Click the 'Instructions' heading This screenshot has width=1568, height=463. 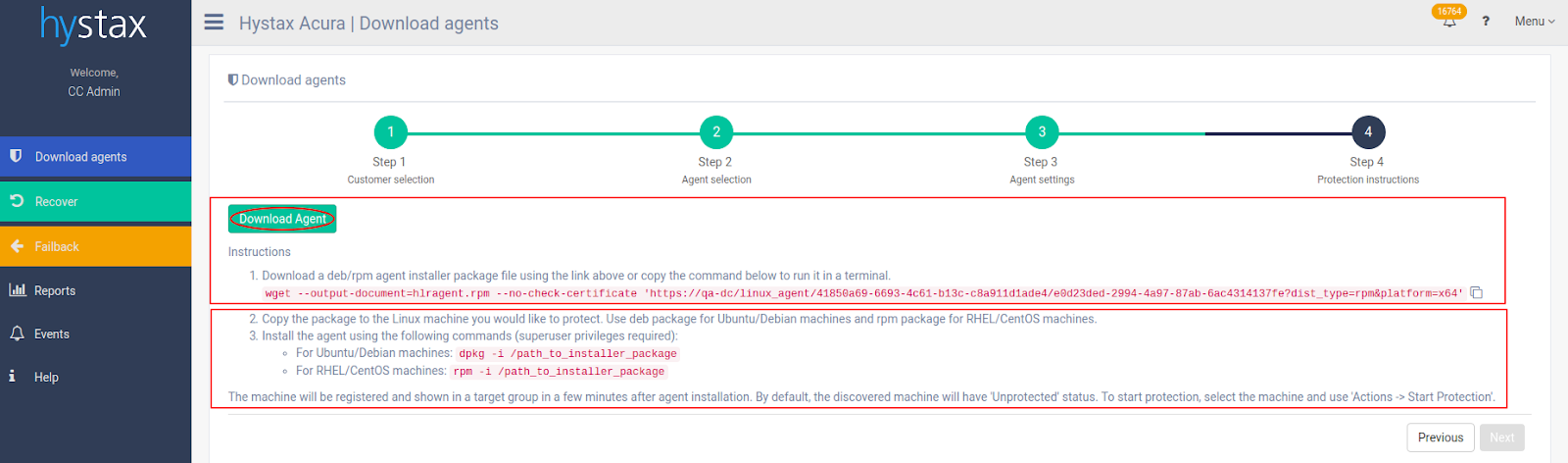tap(259, 252)
